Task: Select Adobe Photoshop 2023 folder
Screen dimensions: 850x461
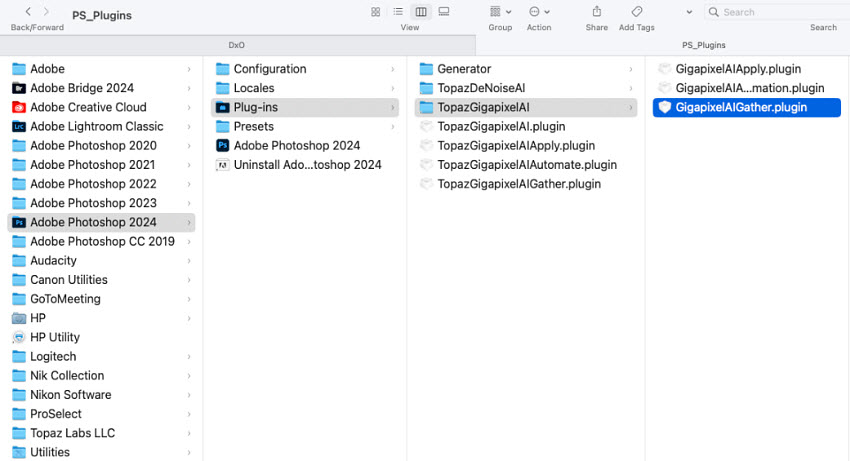Action: (x=101, y=203)
